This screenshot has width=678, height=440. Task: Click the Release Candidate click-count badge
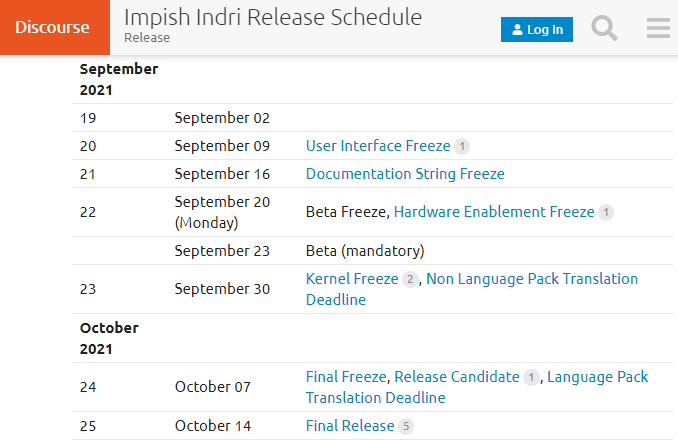[530, 378]
